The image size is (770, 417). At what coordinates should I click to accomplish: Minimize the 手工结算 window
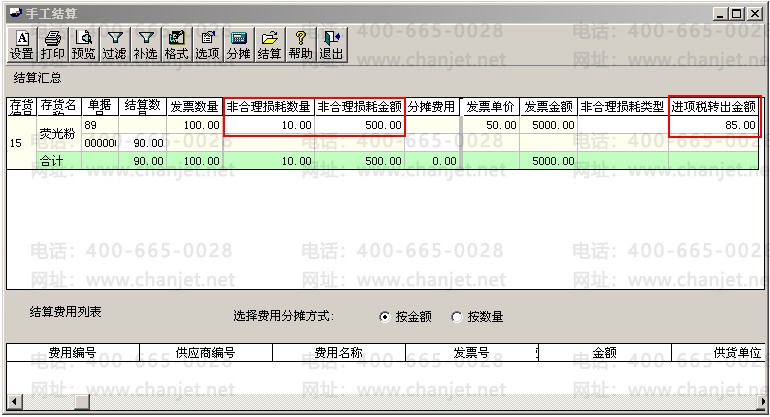pos(720,14)
